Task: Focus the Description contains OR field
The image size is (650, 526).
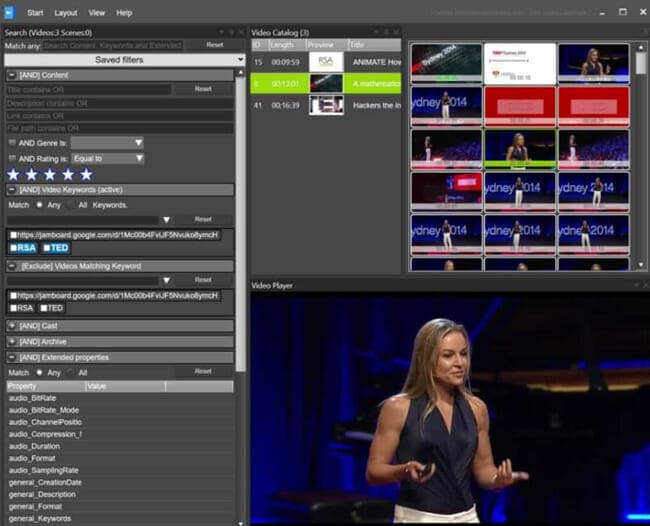Action: point(119,104)
